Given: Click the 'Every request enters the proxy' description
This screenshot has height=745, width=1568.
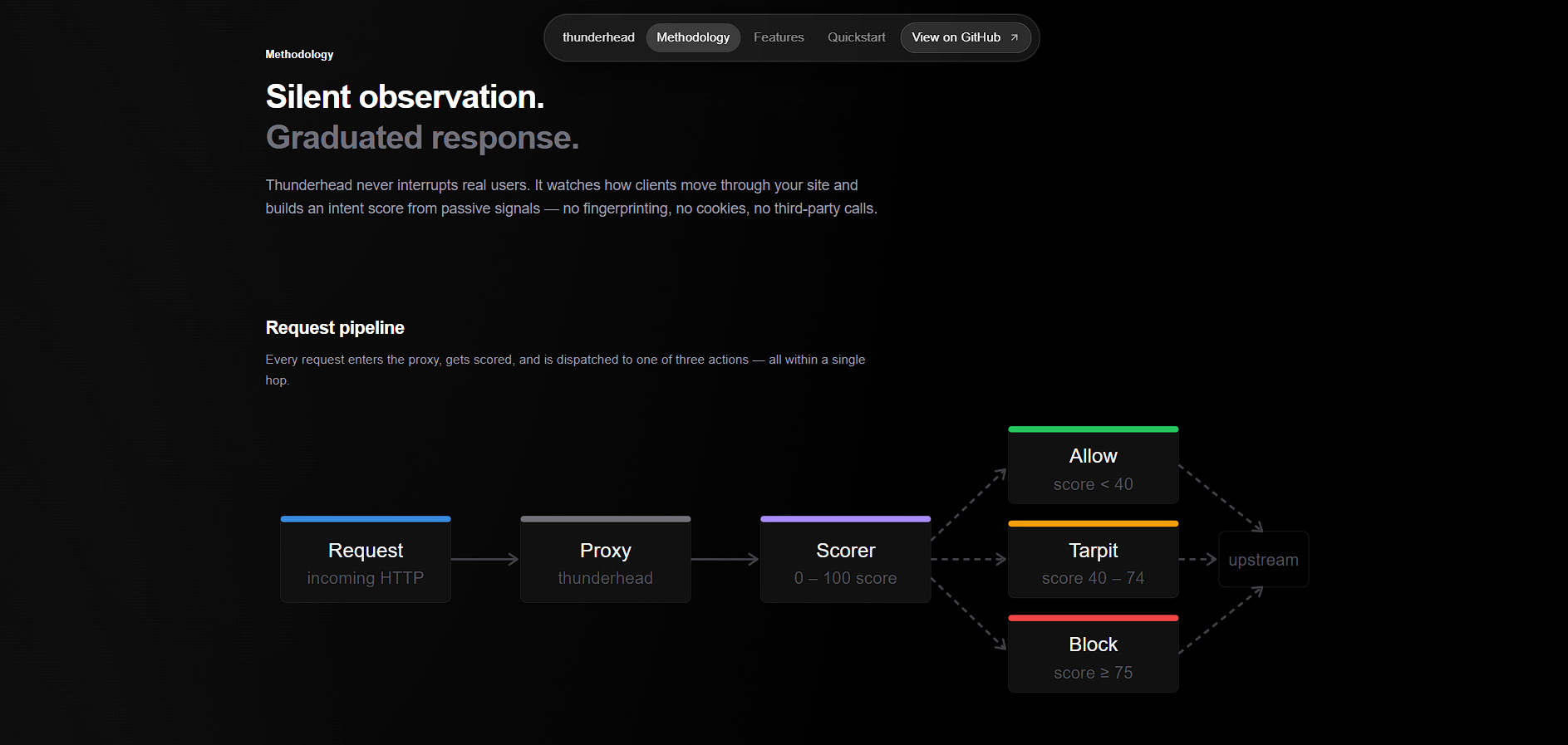Looking at the screenshot, I should pos(565,370).
